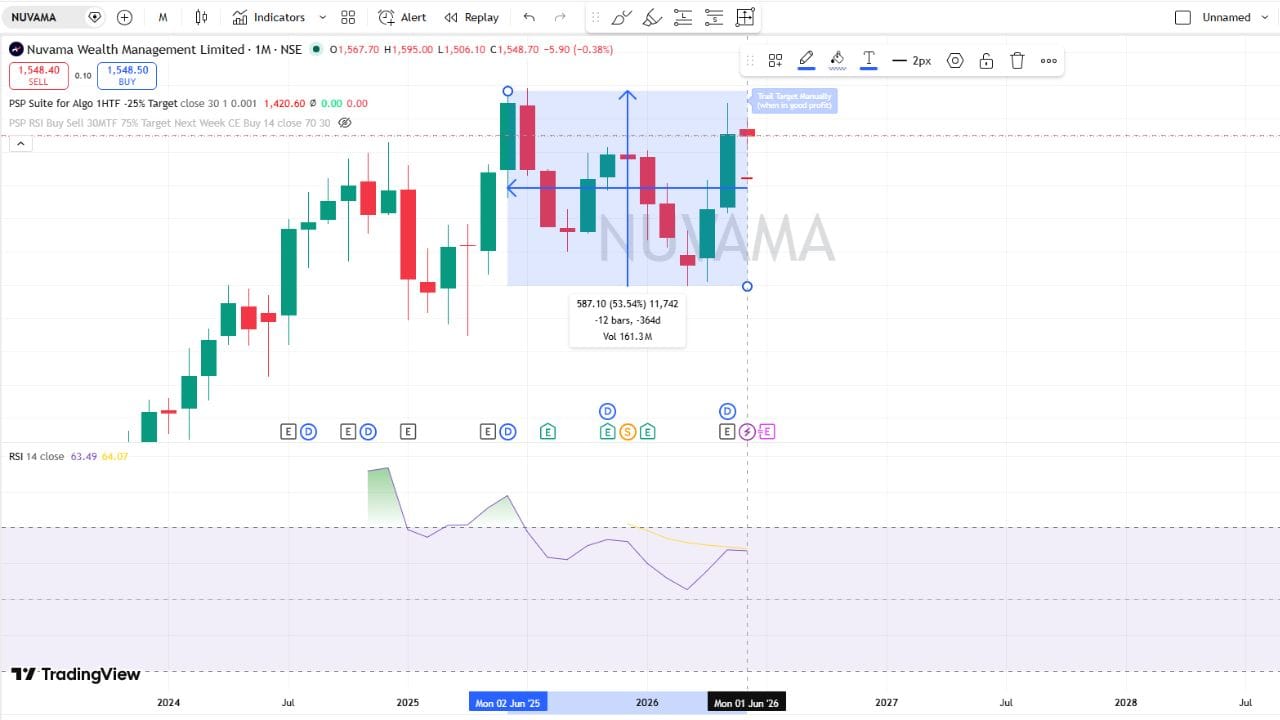Open drawing templates on the floating toolbar
This screenshot has width=1280, height=720.
point(775,61)
